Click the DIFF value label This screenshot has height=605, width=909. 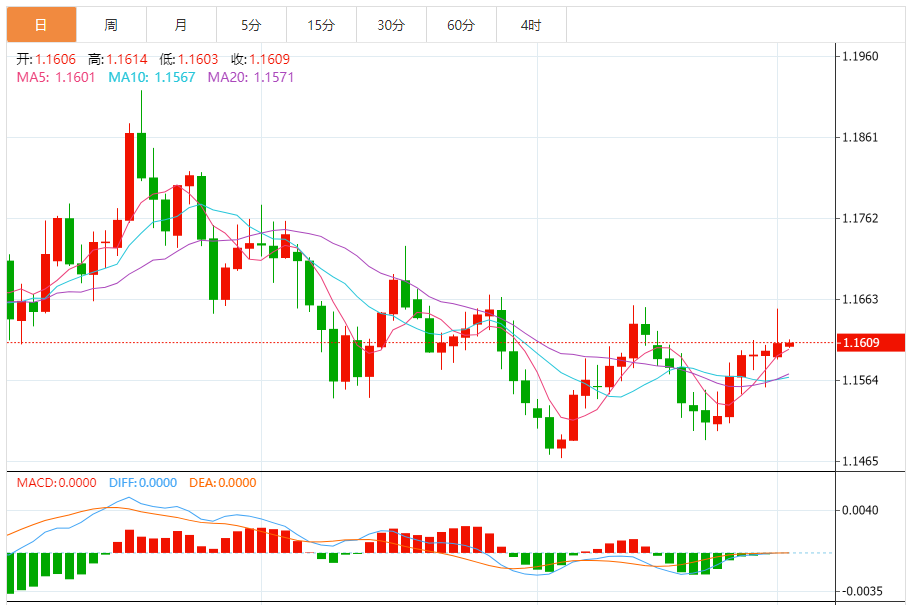pos(141,483)
